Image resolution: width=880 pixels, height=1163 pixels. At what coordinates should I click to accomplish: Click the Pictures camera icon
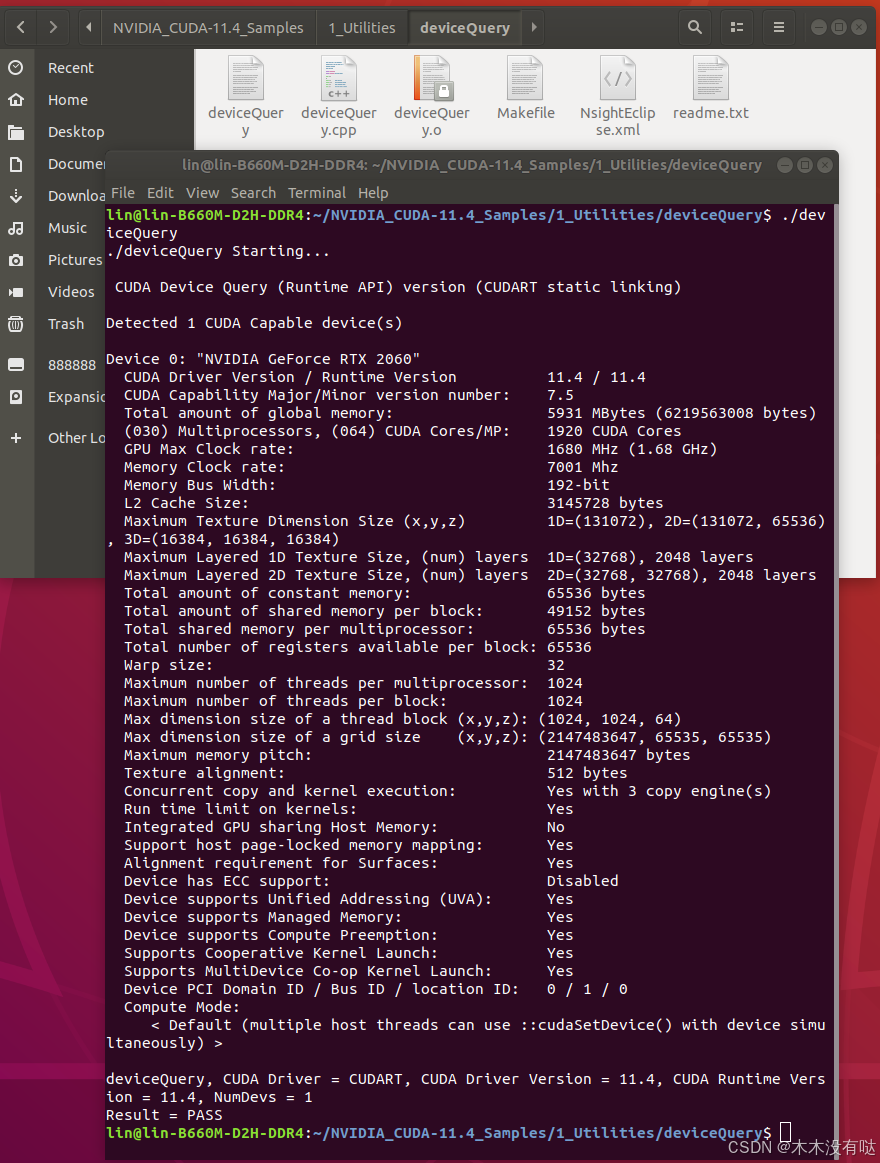[x=16, y=260]
